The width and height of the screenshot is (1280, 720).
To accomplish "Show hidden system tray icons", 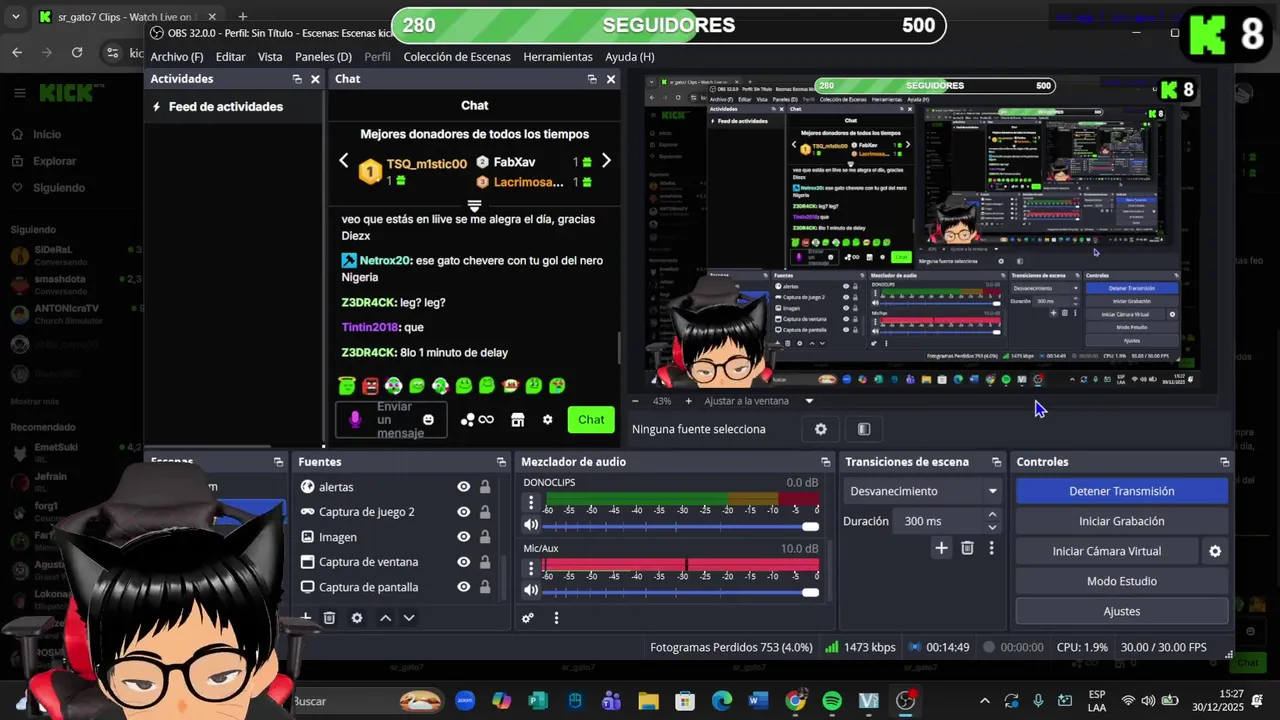I will [985, 701].
